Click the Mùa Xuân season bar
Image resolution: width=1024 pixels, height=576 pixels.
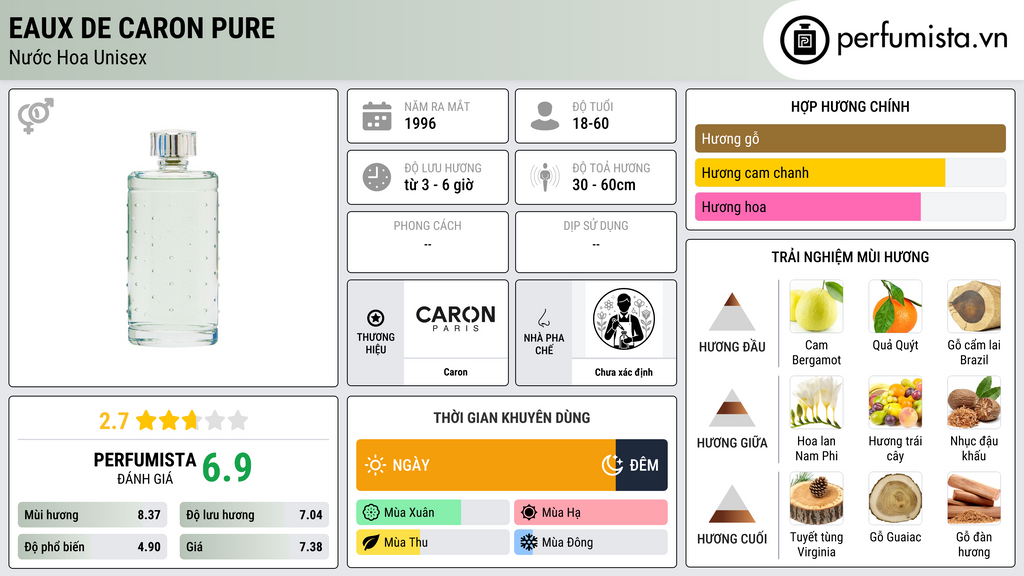tap(433, 513)
